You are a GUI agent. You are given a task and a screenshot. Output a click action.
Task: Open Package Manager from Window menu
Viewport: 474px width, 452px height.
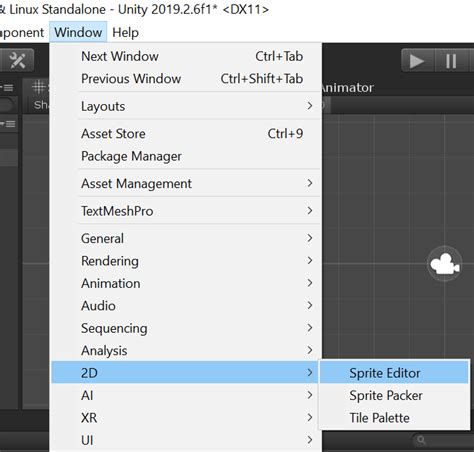(186, 156)
